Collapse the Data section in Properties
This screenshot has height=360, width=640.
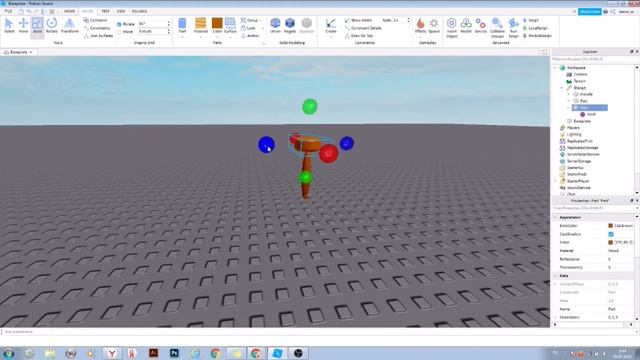(x=556, y=276)
